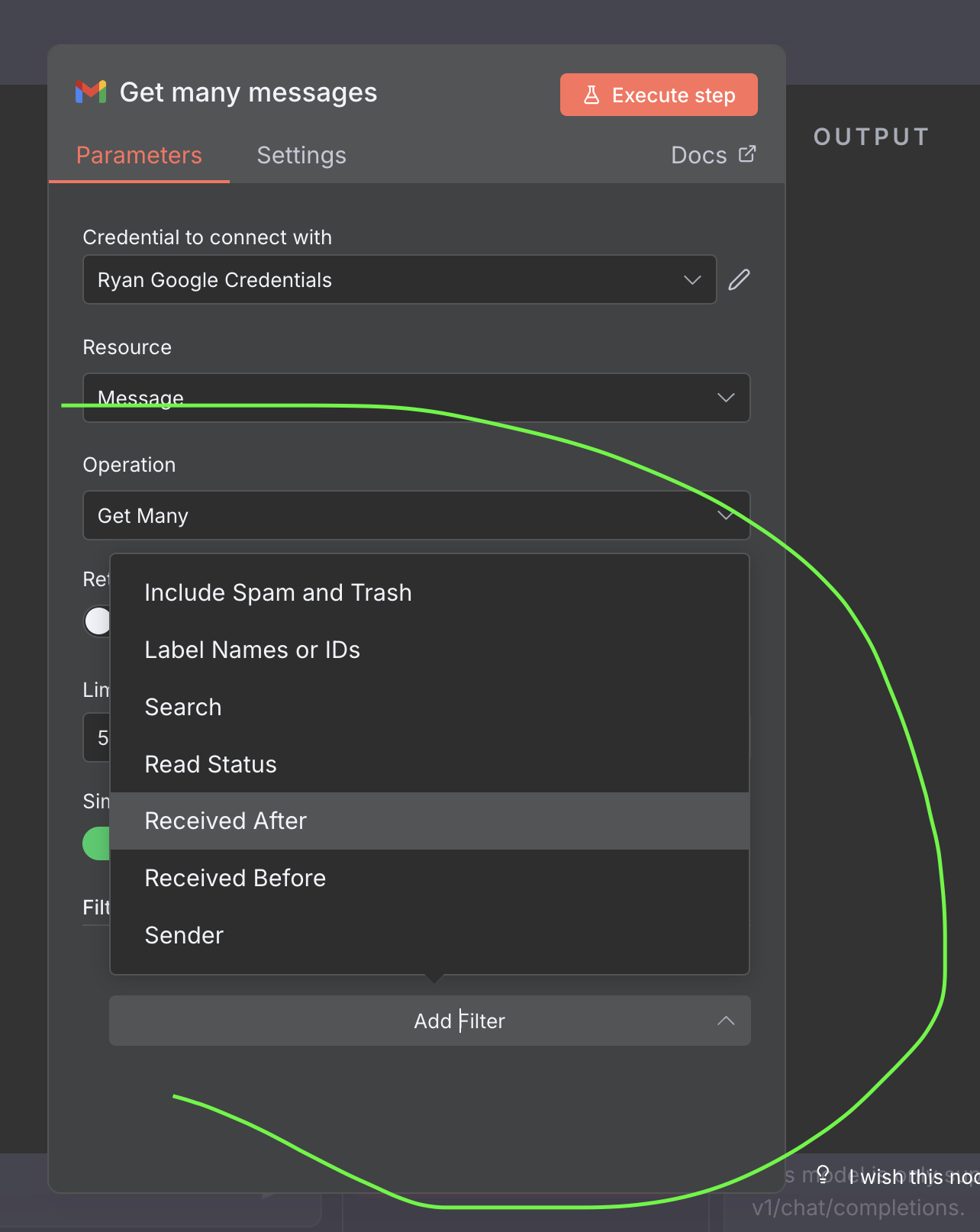Open the credential dropdown chevron
The width and height of the screenshot is (980, 1232).
click(x=692, y=280)
